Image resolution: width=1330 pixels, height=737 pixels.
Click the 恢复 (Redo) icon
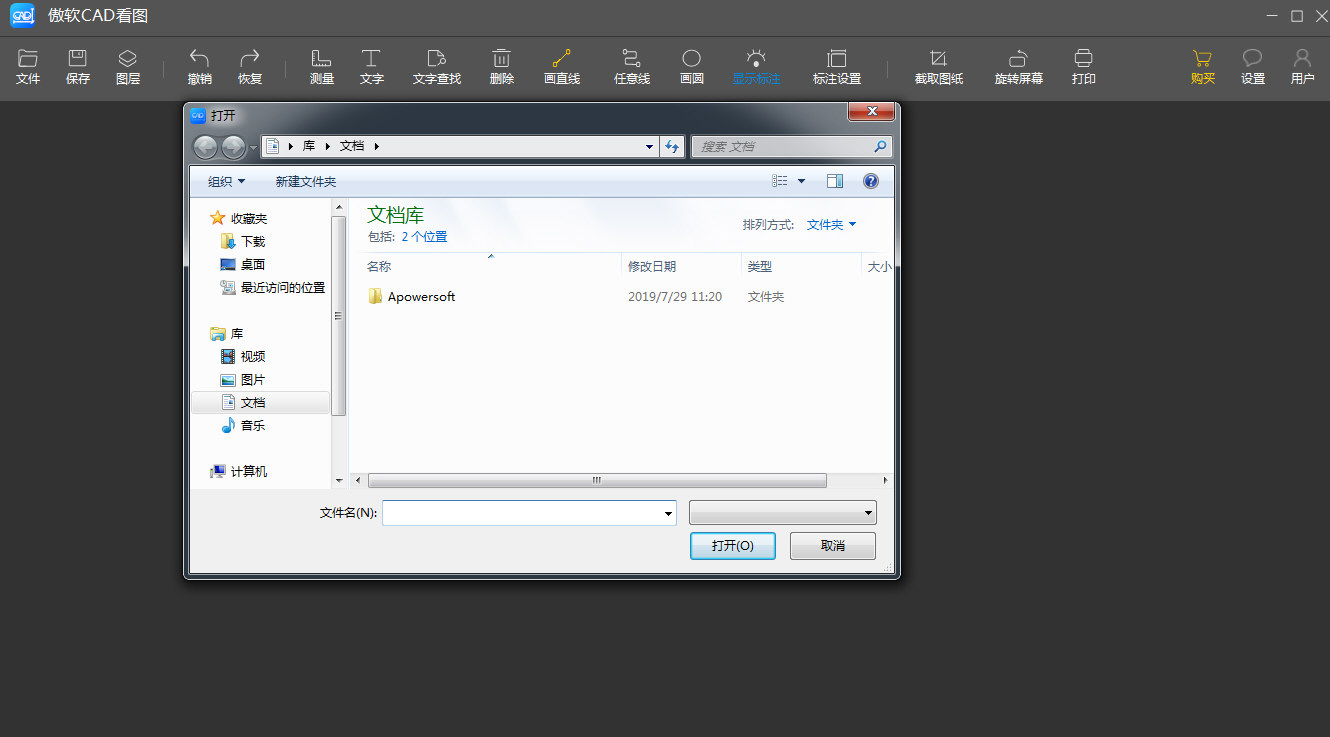coord(250,67)
